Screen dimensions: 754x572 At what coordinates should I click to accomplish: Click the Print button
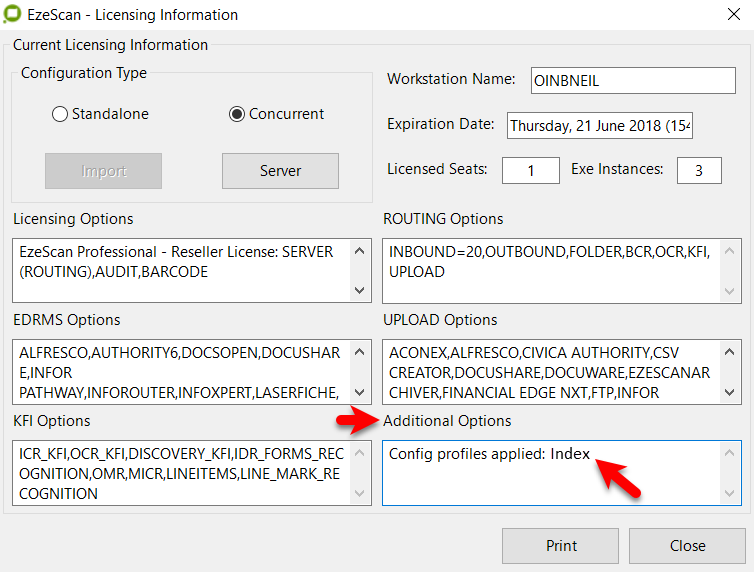point(561,546)
